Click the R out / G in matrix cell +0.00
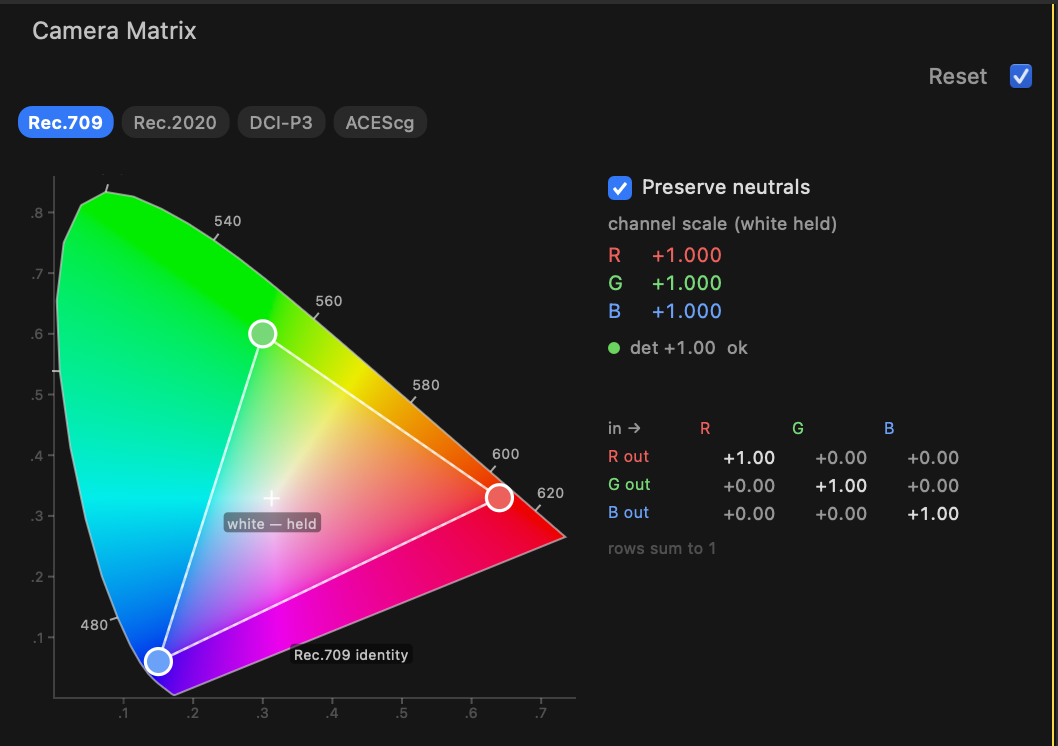 pos(841,458)
